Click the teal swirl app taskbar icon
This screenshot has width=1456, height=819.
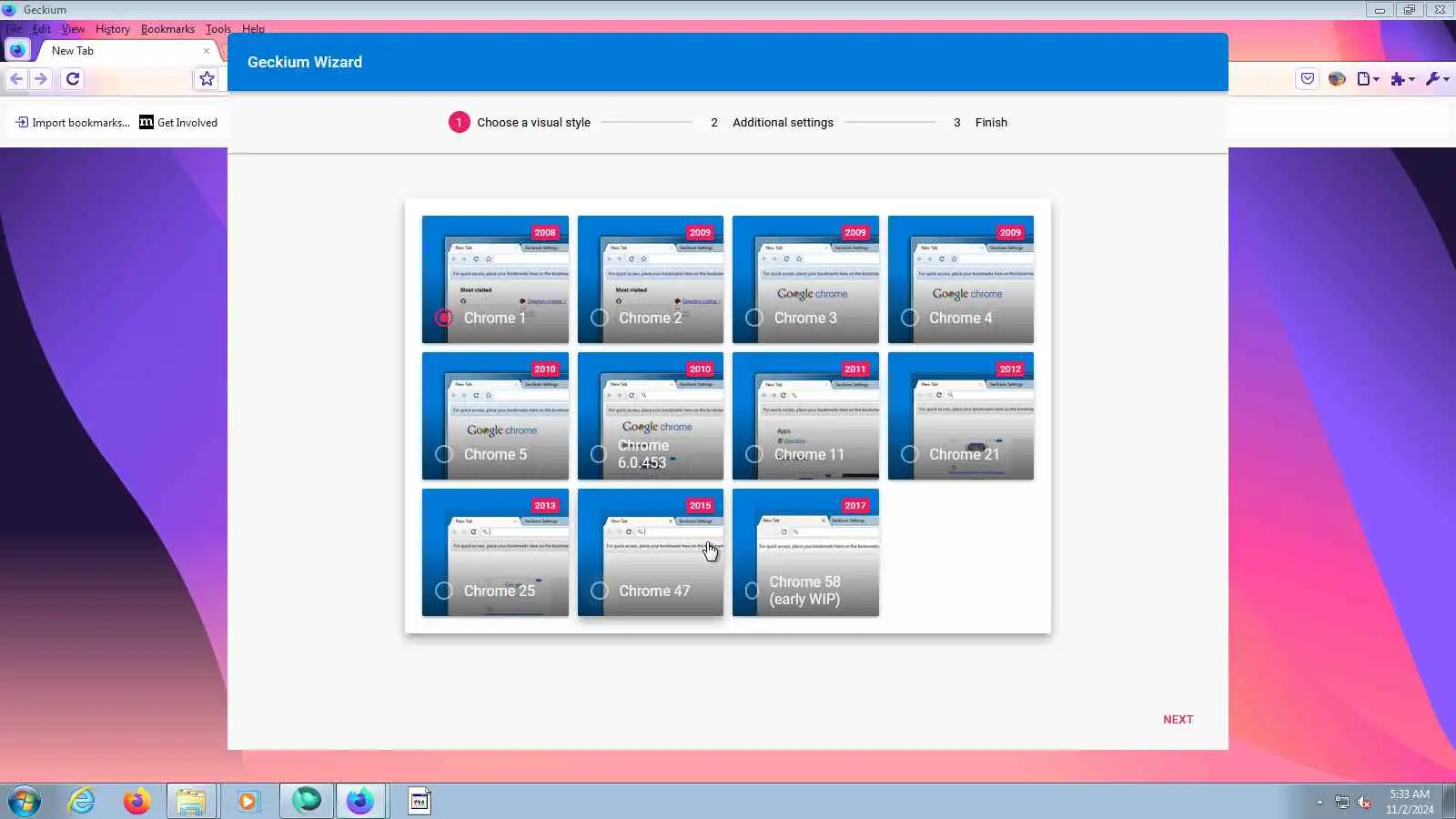pyautogui.click(x=307, y=802)
